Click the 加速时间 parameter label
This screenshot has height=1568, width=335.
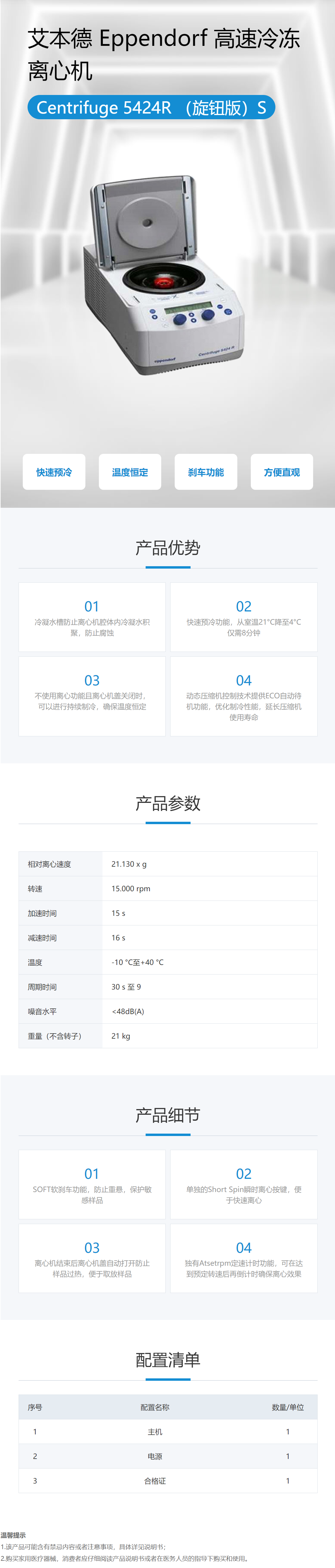click(x=42, y=913)
